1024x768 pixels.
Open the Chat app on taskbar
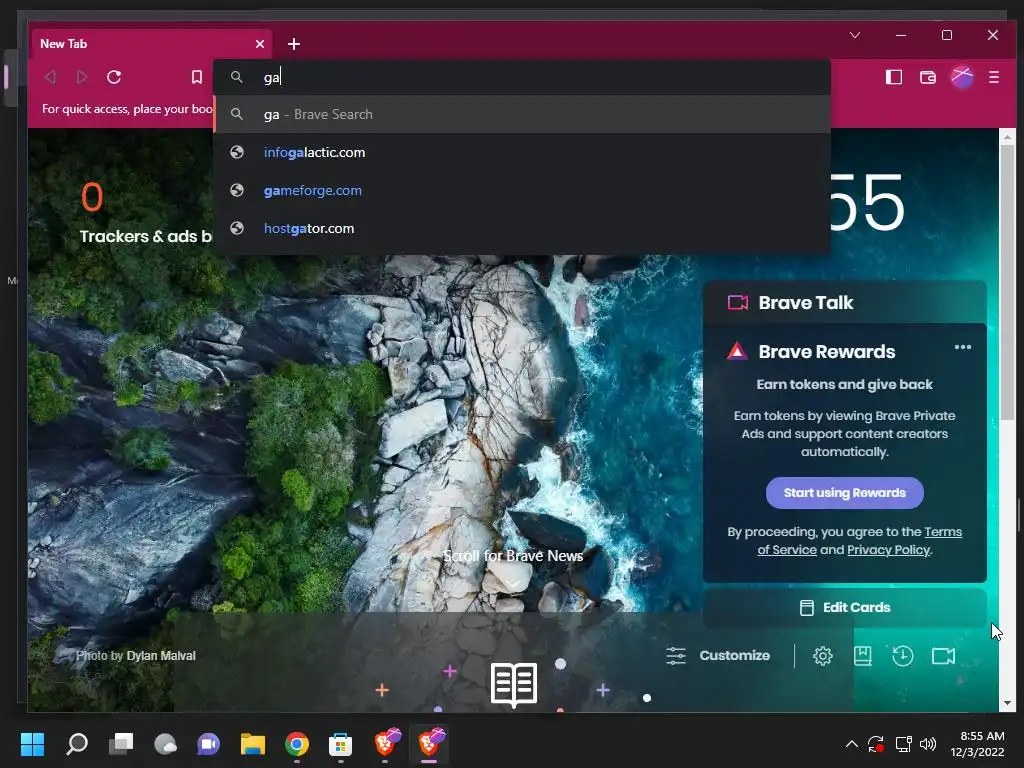click(208, 744)
